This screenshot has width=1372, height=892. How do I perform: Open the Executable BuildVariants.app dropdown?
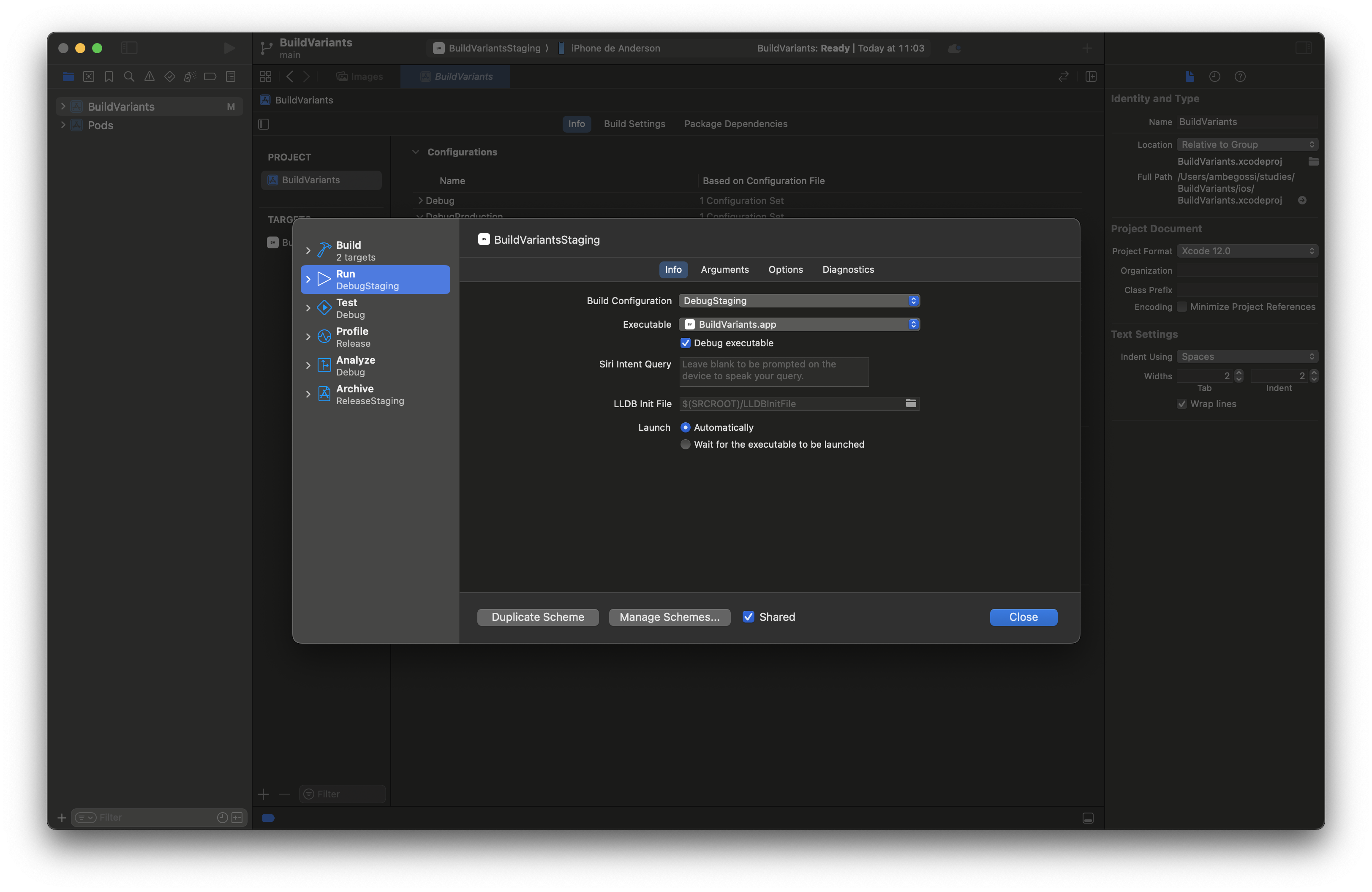tap(799, 324)
